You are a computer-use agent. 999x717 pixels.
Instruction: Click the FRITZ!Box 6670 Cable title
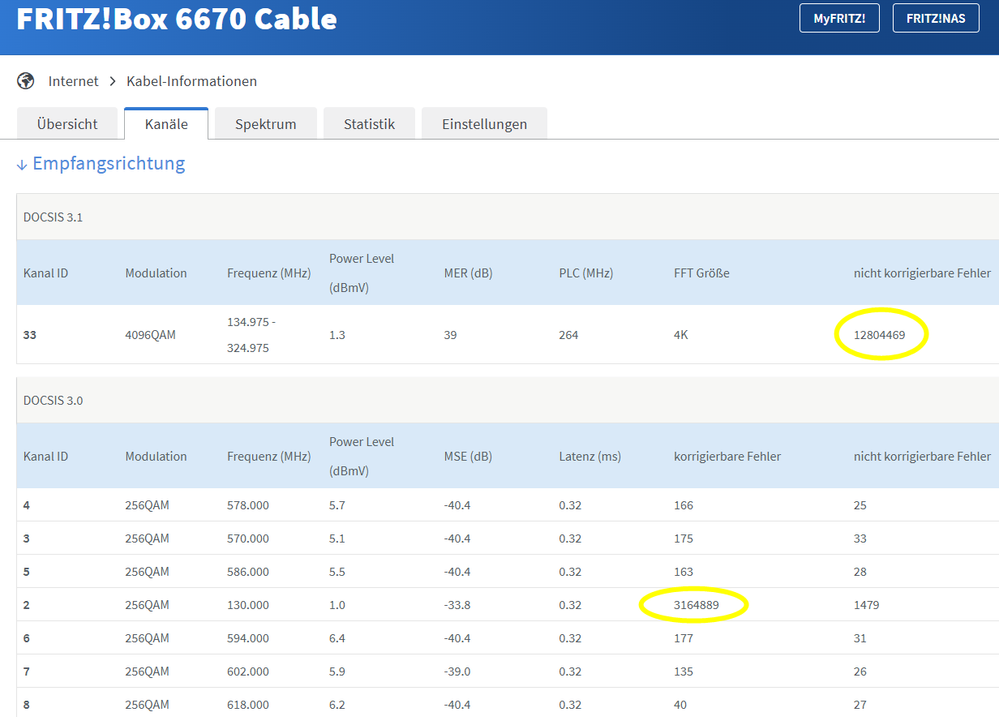(x=176, y=18)
